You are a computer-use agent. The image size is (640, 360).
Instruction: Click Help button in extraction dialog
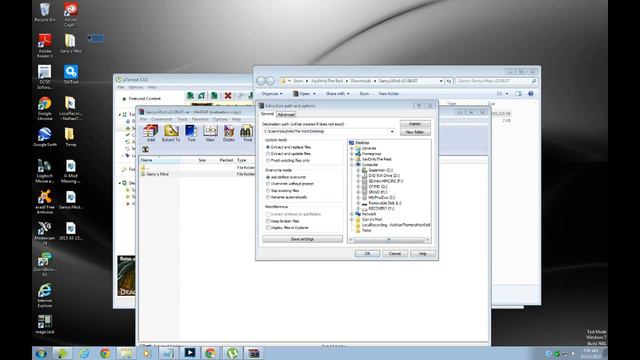pyautogui.click(x=422, y=253)
